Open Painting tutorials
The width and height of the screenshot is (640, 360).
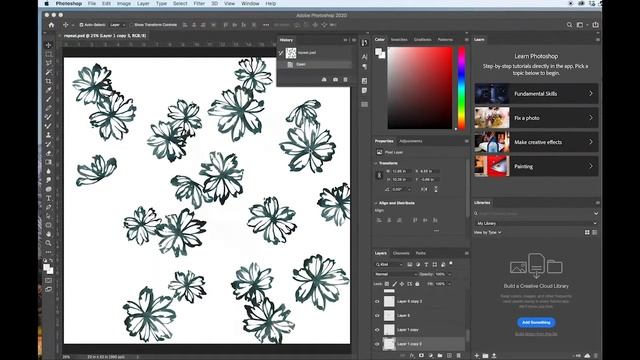536,167
